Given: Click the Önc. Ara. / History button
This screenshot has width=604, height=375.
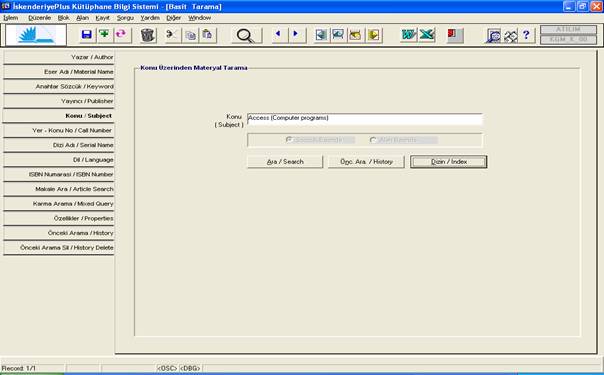Looking at the screenshot, I should (x=366, y=162).
